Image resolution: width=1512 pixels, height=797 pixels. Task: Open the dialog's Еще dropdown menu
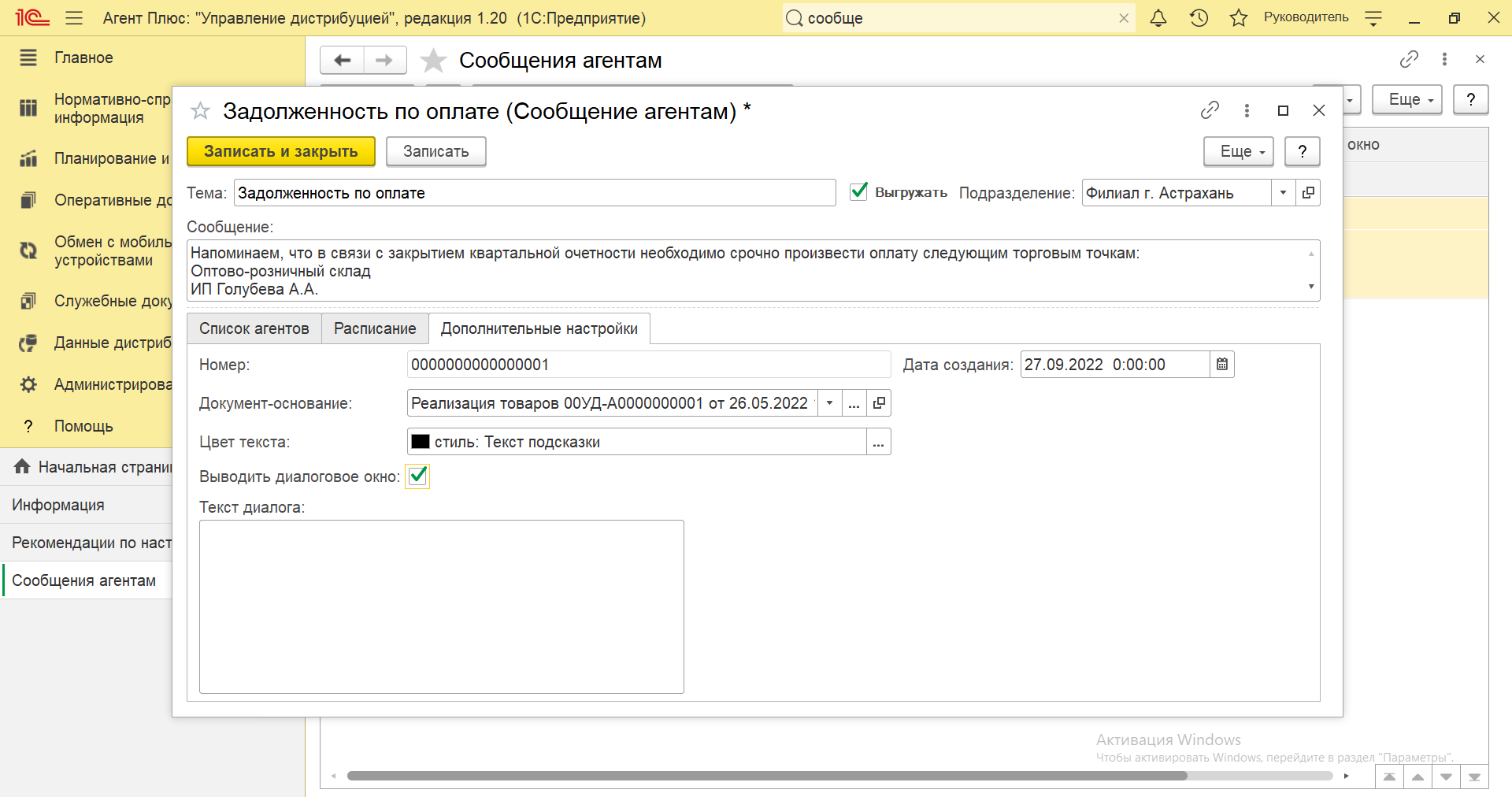click(x=1239, y=151)
